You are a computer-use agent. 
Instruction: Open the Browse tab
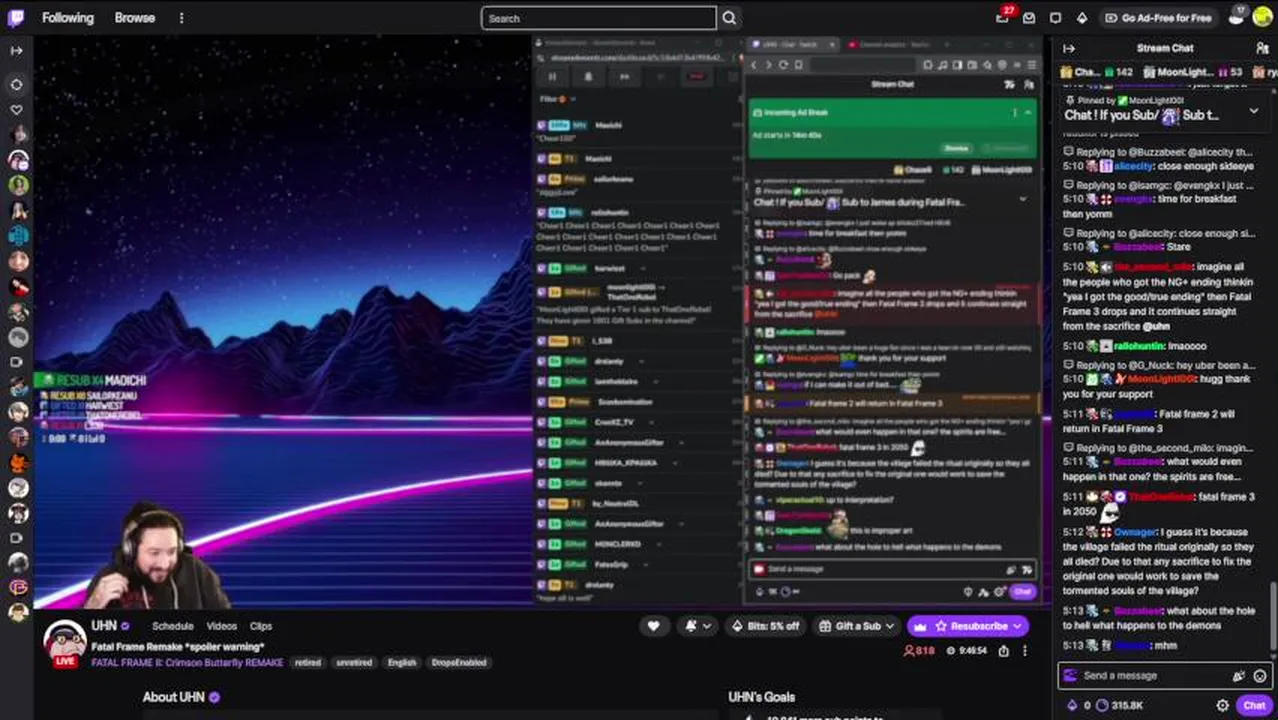(134, 17)
